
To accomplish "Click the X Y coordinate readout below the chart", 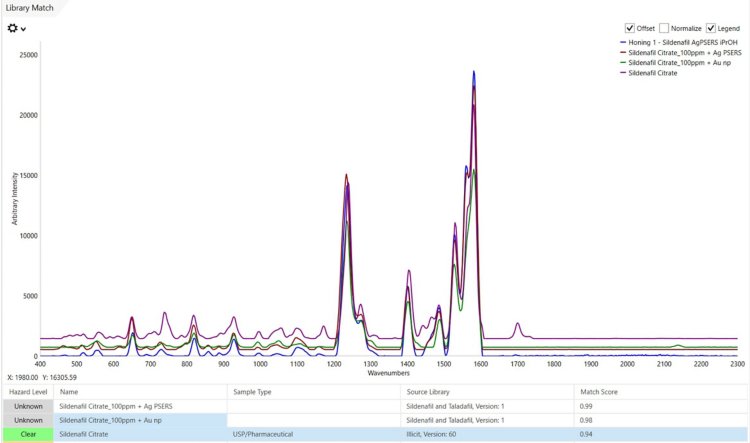I will 42,377.
